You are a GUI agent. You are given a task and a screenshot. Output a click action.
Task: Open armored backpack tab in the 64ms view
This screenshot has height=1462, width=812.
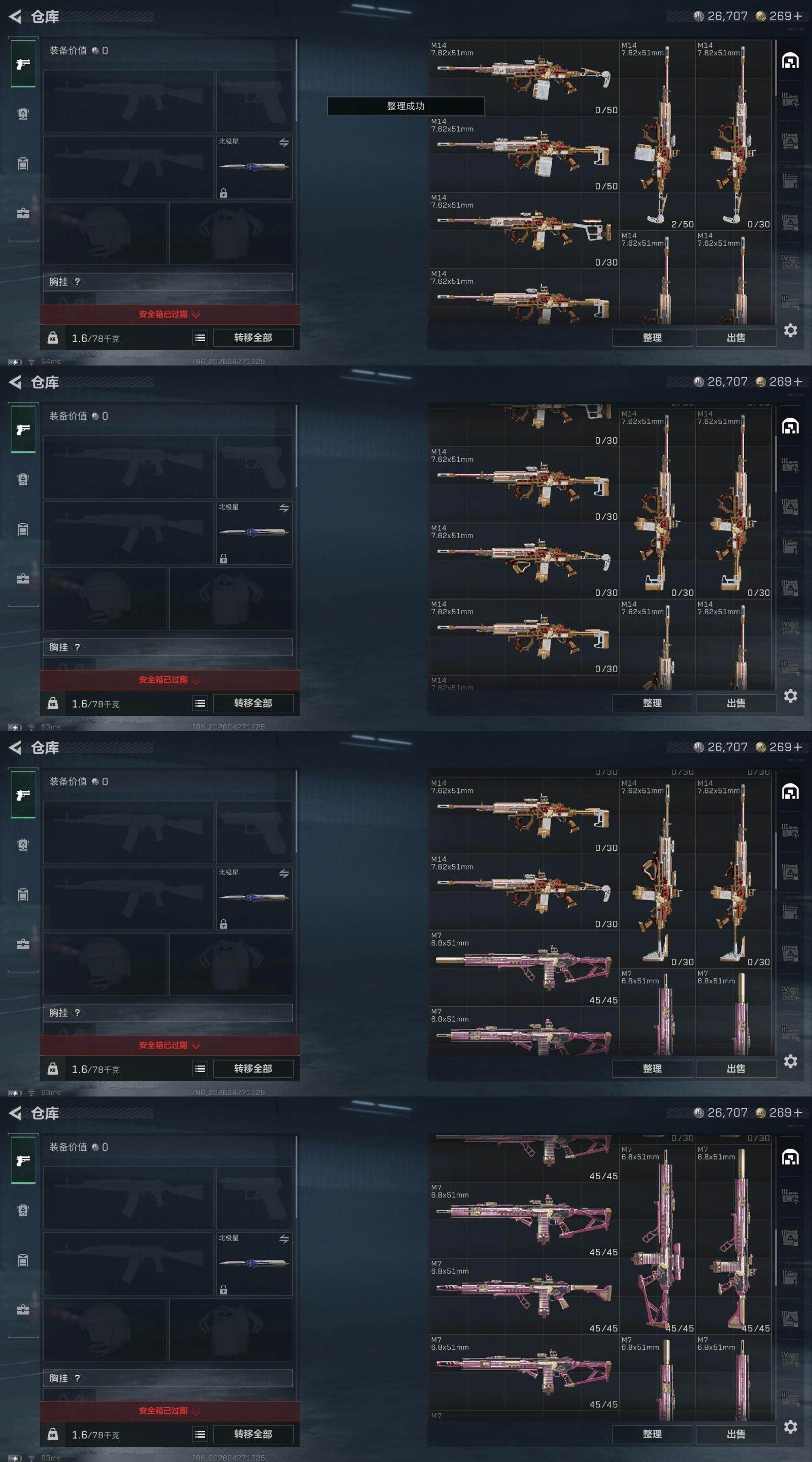23,114
